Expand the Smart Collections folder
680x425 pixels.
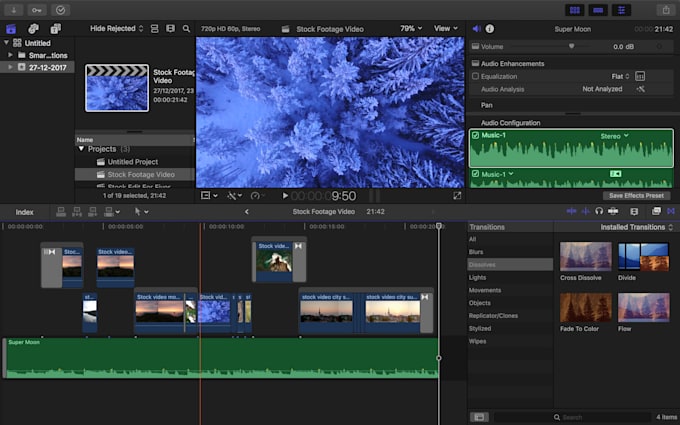10,55
